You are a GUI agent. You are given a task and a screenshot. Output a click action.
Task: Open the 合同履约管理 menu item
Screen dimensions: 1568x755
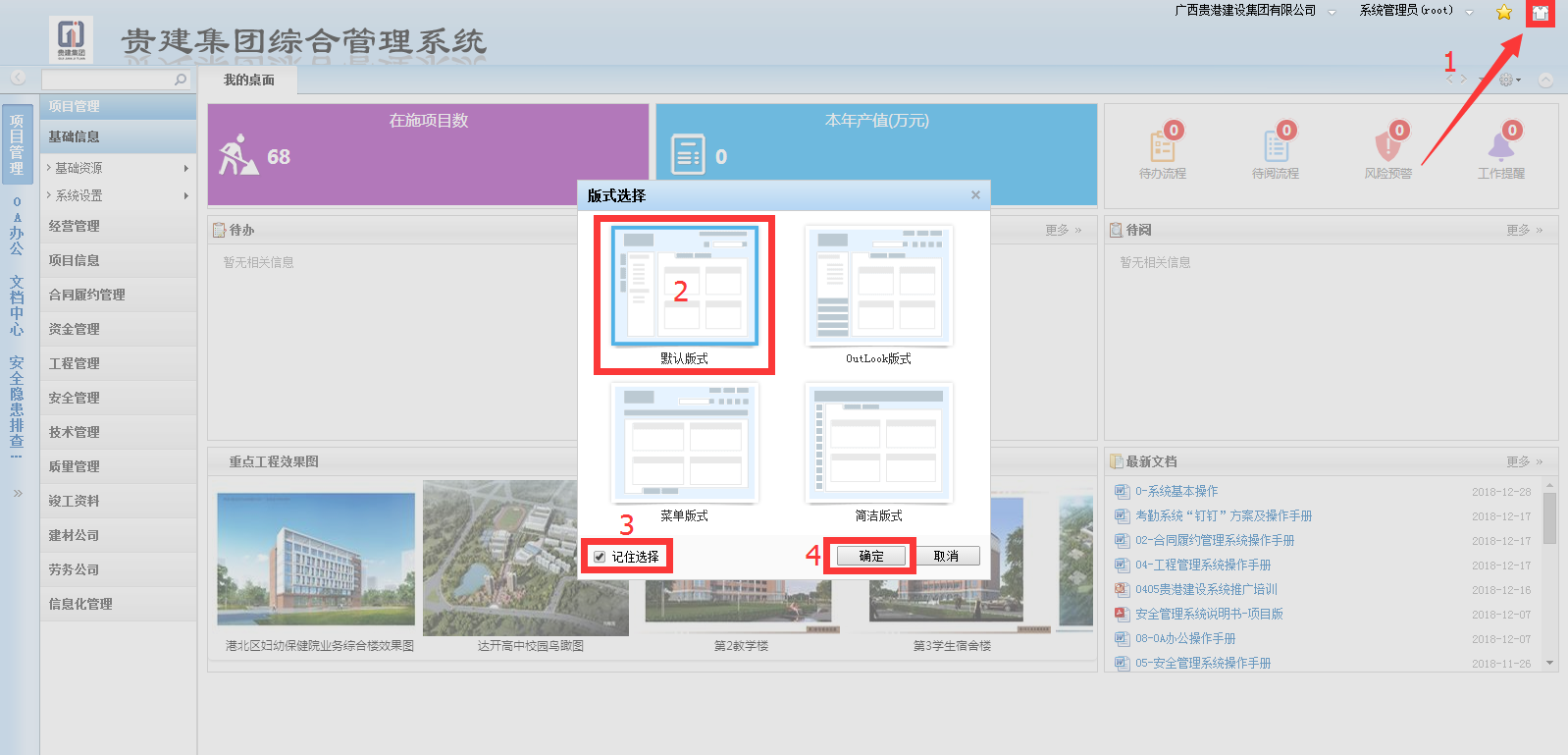pos(87,295)
